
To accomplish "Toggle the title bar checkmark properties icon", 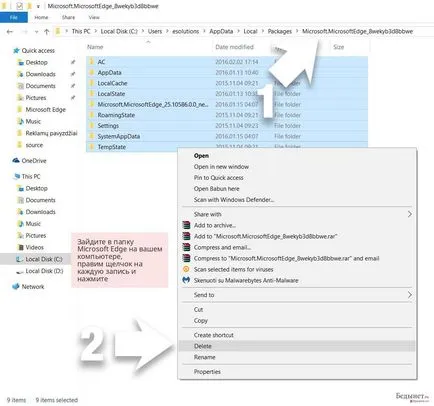I will [x=19, y=6].
